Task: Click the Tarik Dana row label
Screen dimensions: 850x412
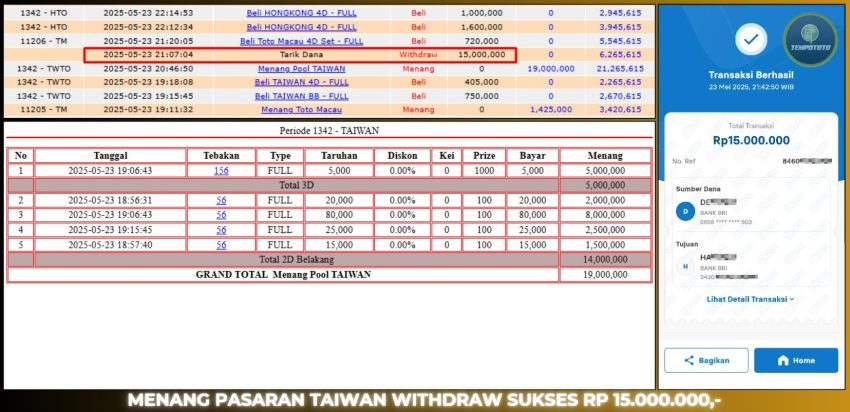Action: click(x=301, y=55)
